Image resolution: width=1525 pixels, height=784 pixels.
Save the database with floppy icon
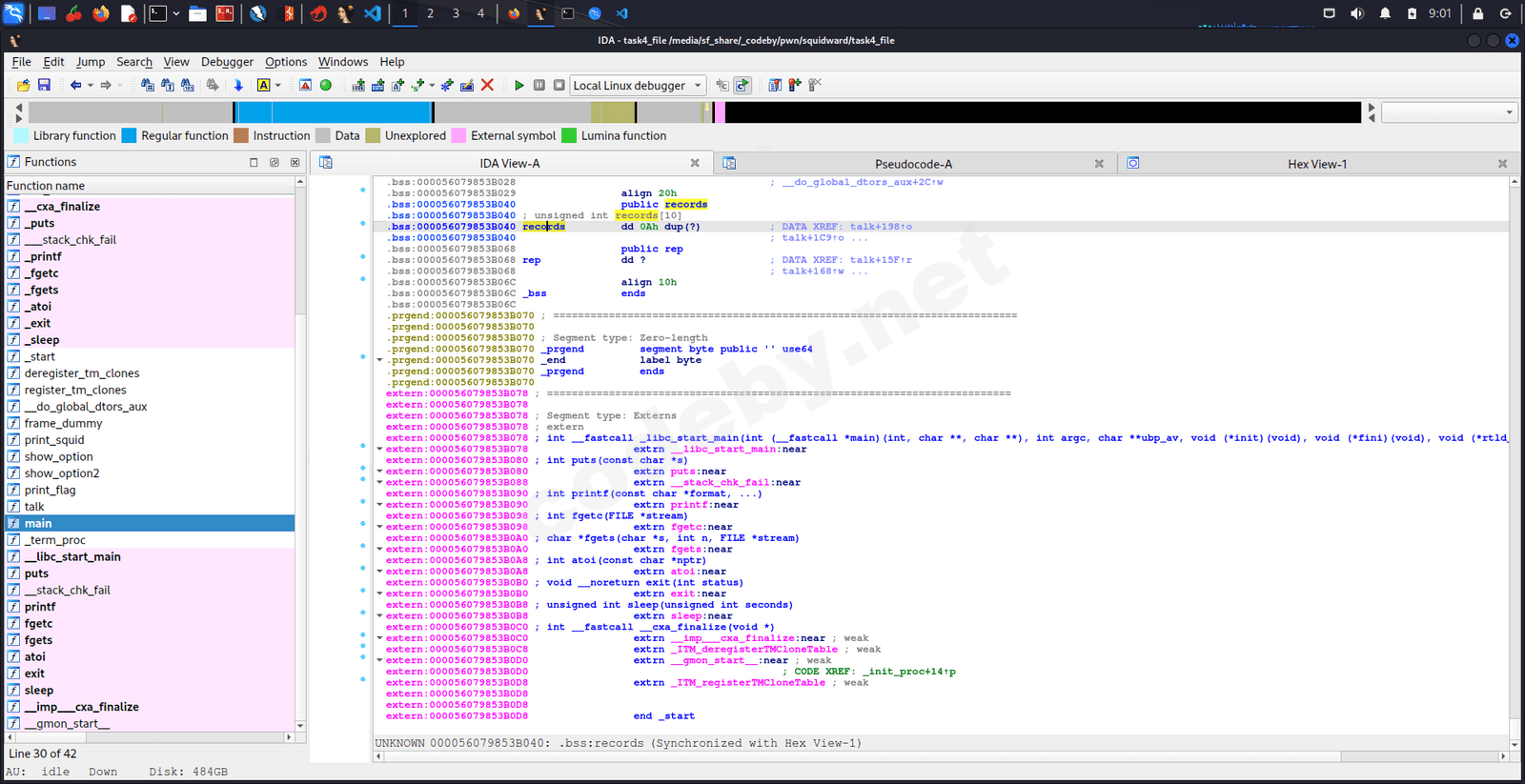tap(44, 86)
